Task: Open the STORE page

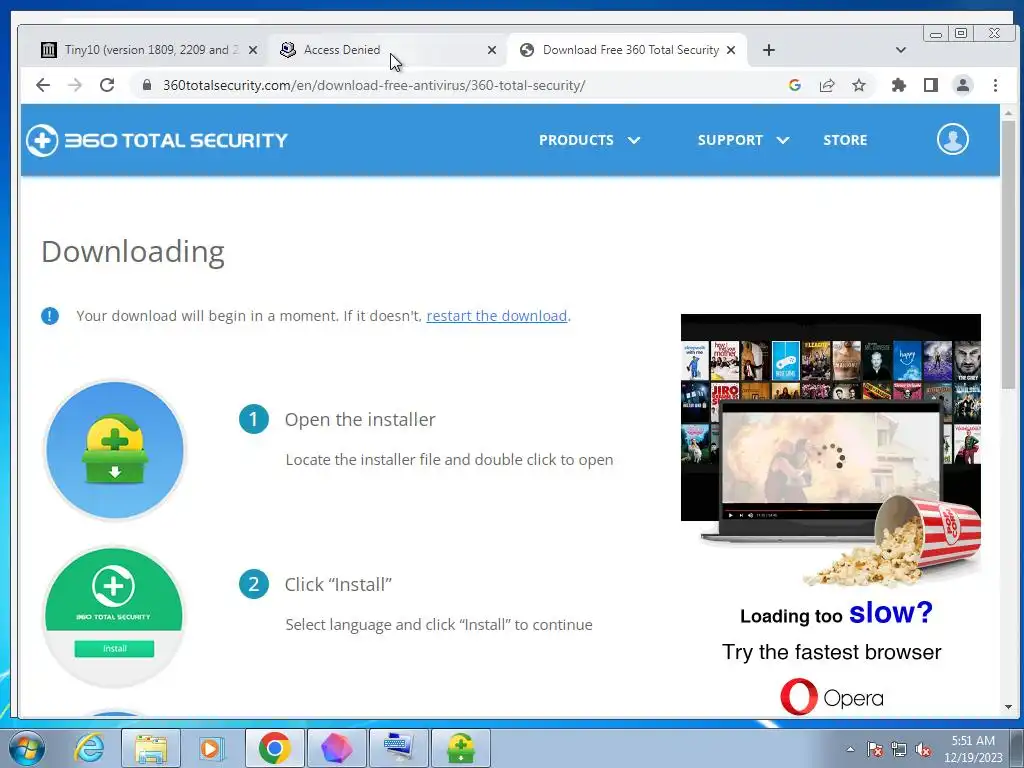Action: 845,140
